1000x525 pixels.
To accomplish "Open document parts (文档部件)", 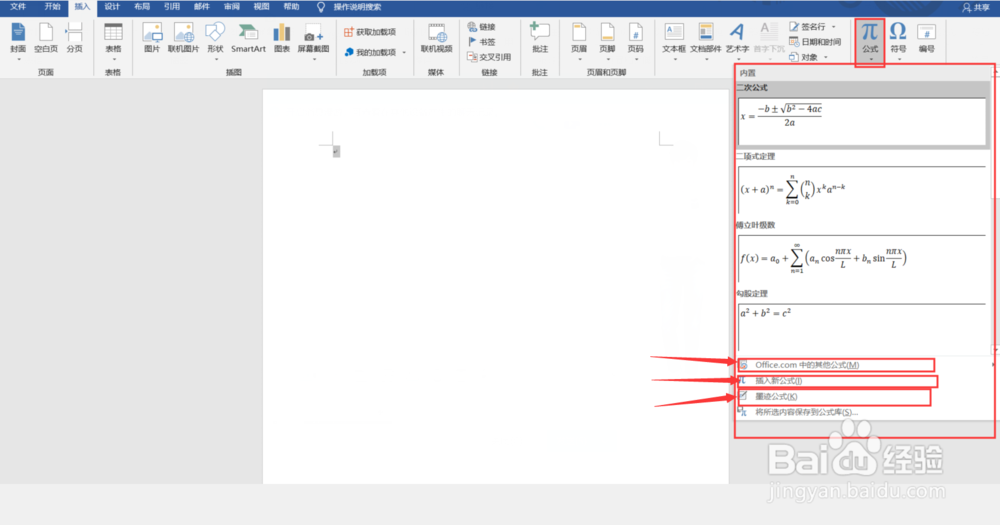I will click(x=705, y=41).
